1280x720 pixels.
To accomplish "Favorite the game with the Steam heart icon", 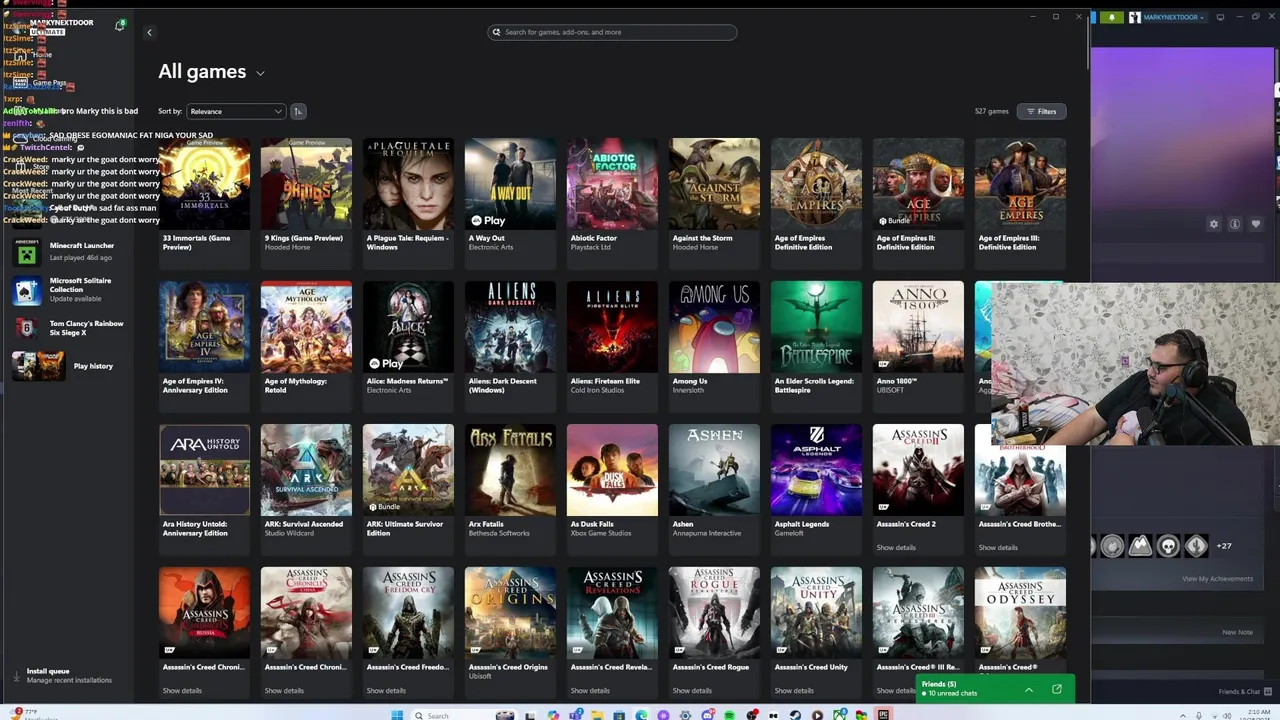I will [1256, 224].
